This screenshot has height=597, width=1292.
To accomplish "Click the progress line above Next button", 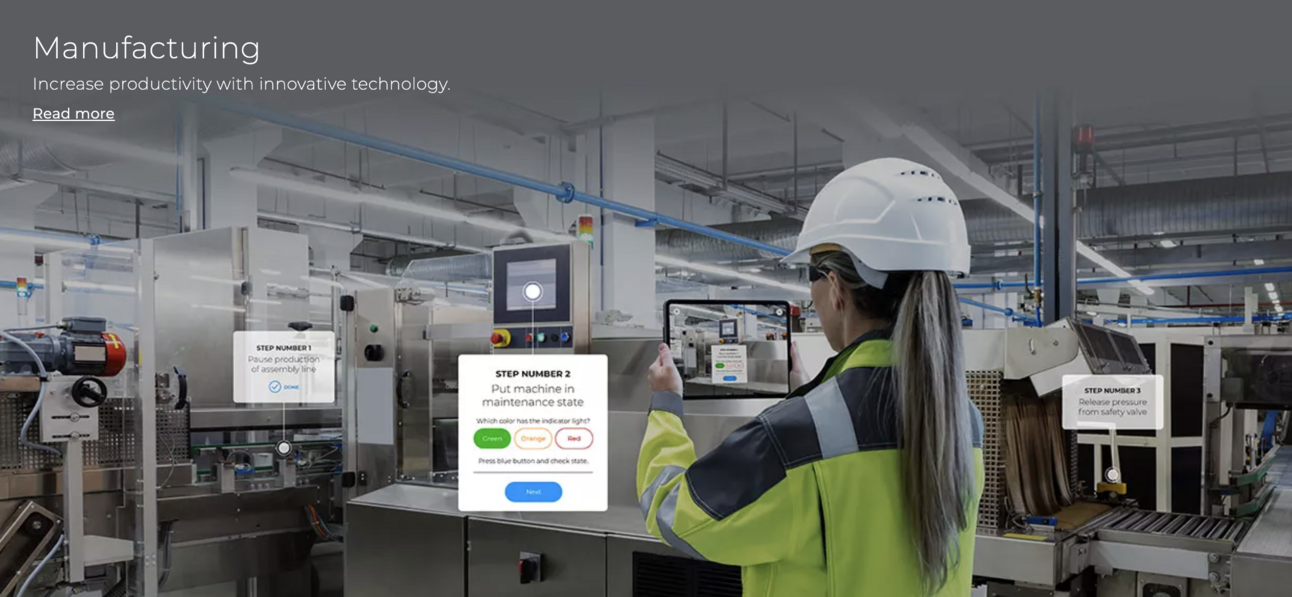I will click(x=533, y=473).
